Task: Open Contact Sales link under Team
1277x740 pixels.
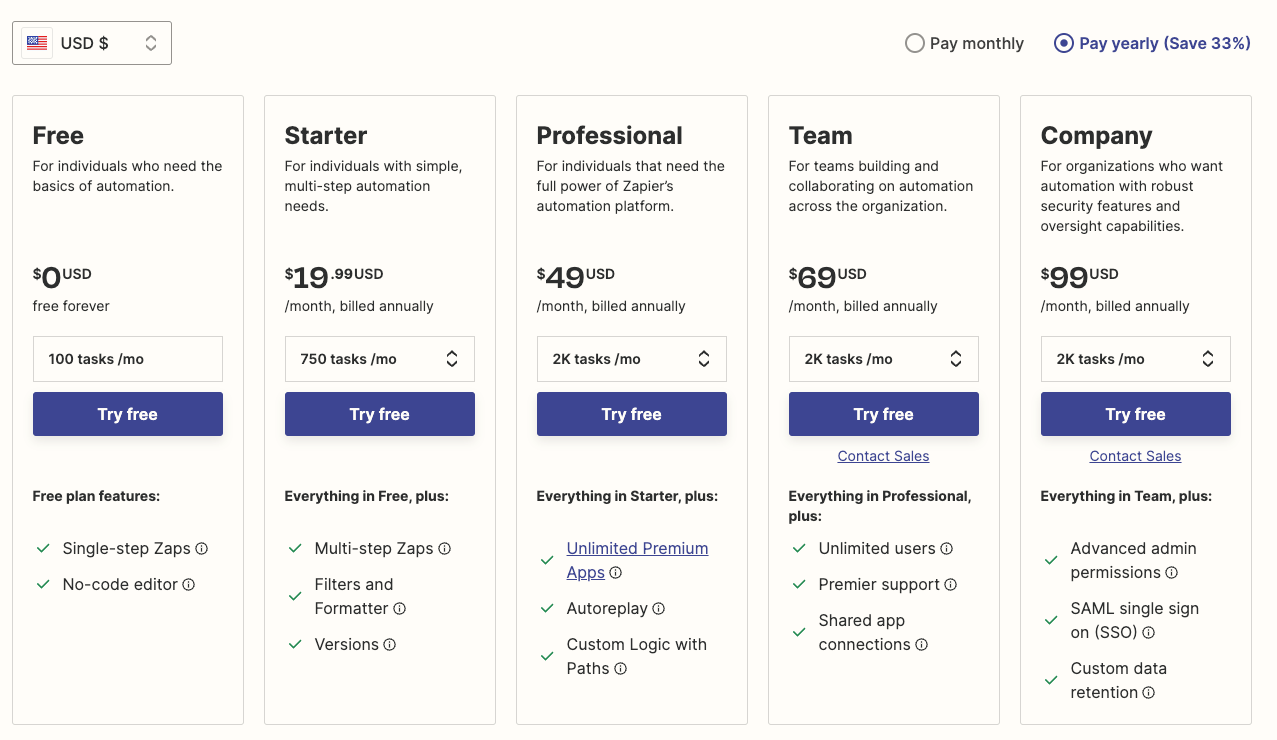Action: [x=884, y=456]
